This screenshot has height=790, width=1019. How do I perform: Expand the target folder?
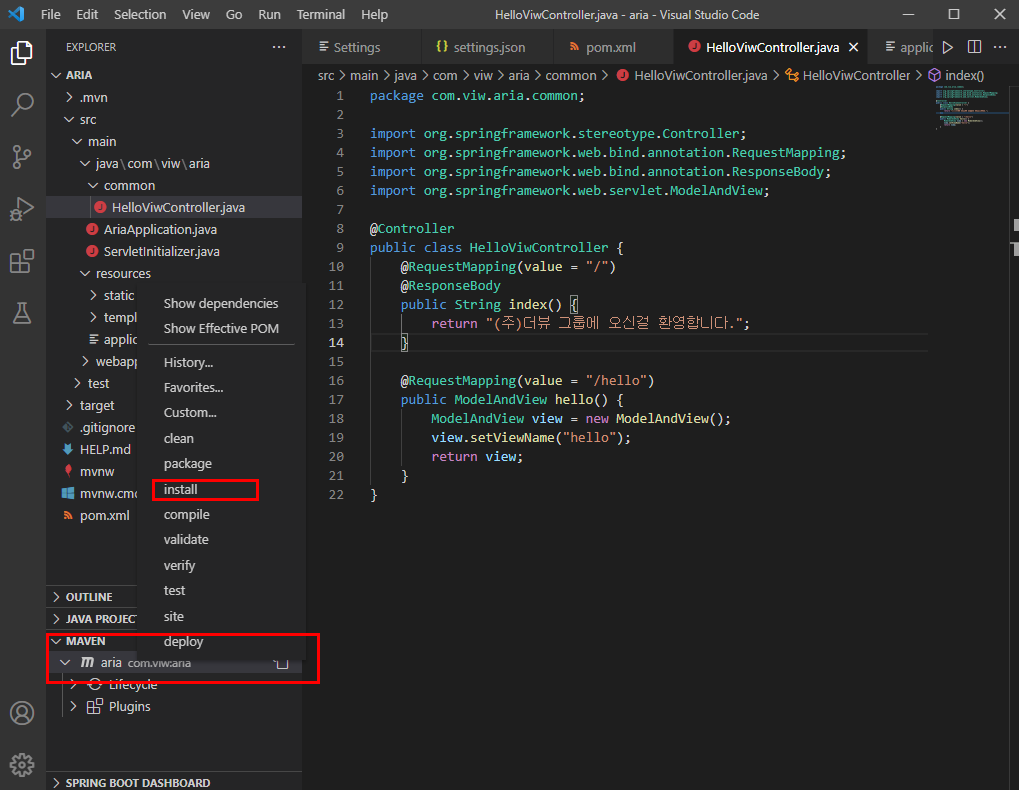click(x=70, y=405)
